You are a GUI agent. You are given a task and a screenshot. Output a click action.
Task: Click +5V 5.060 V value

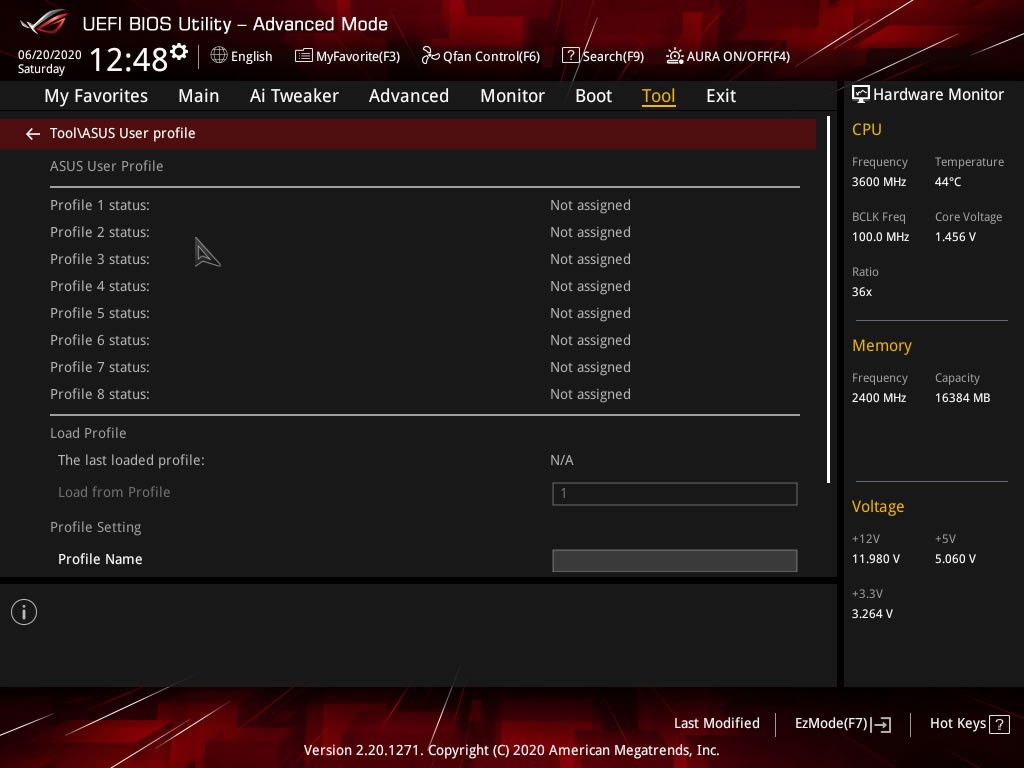click(x=955, y=558)
